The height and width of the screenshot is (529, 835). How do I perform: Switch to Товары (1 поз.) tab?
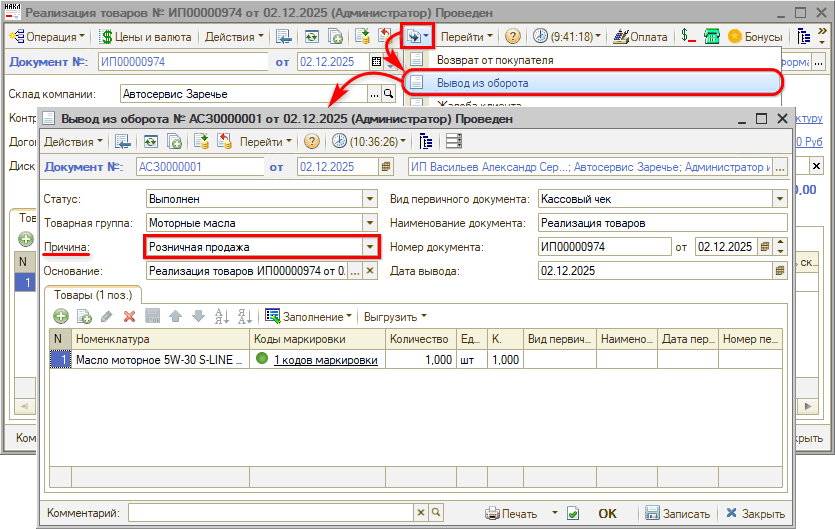click(94, 294)
